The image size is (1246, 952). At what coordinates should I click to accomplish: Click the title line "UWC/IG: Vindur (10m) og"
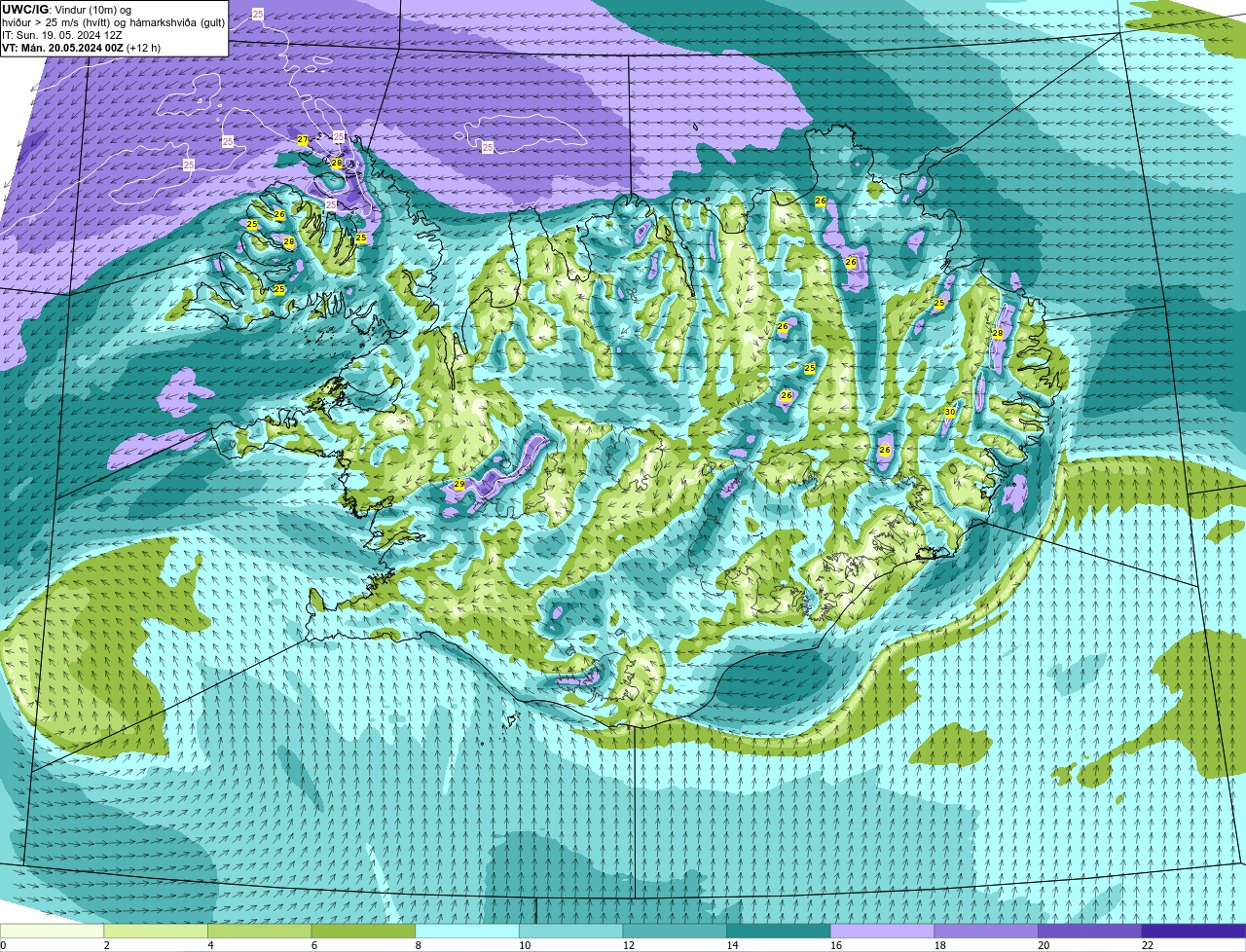66,9
